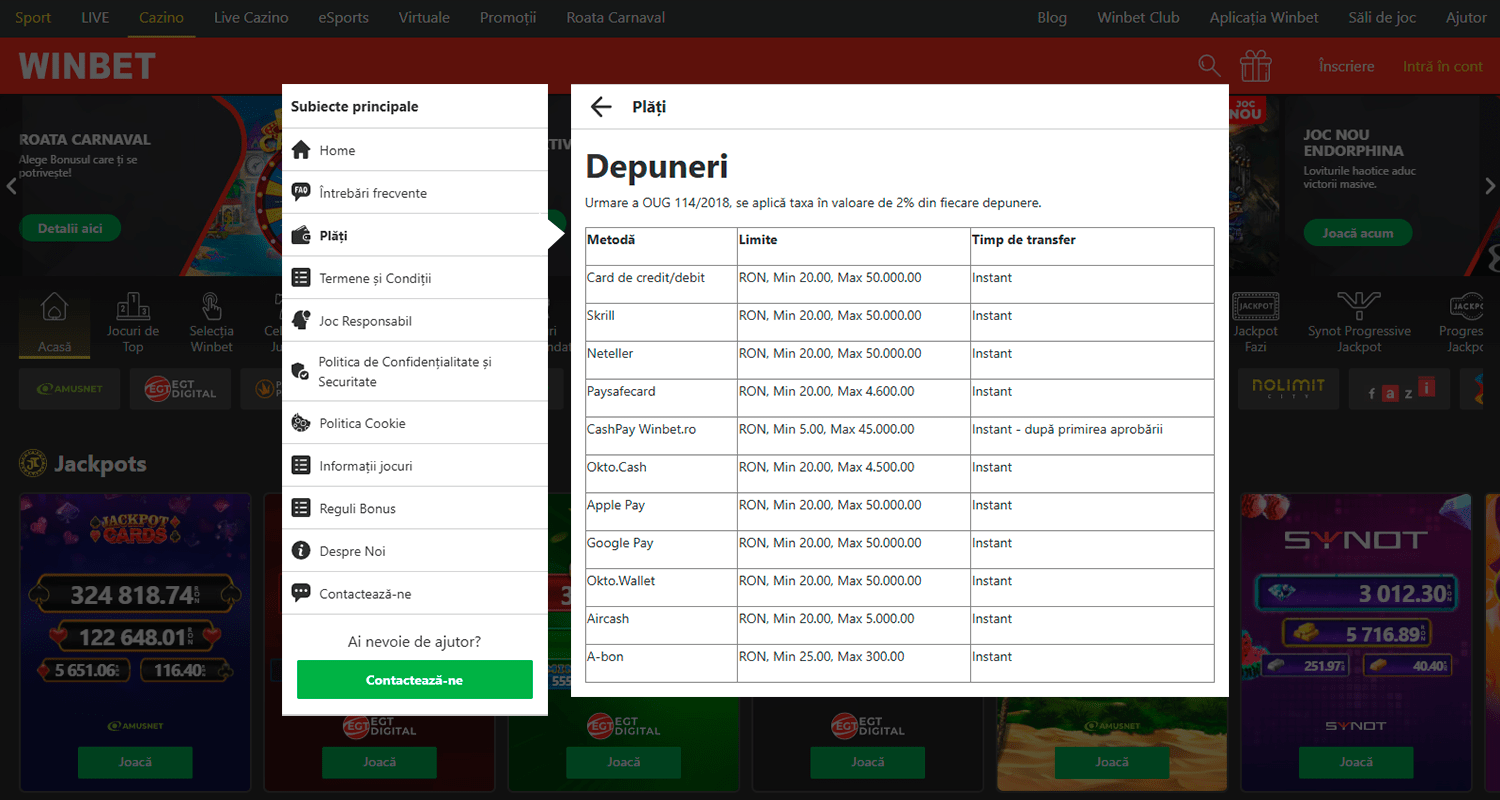Click the info icon for Despre Noi

(301, 551)
